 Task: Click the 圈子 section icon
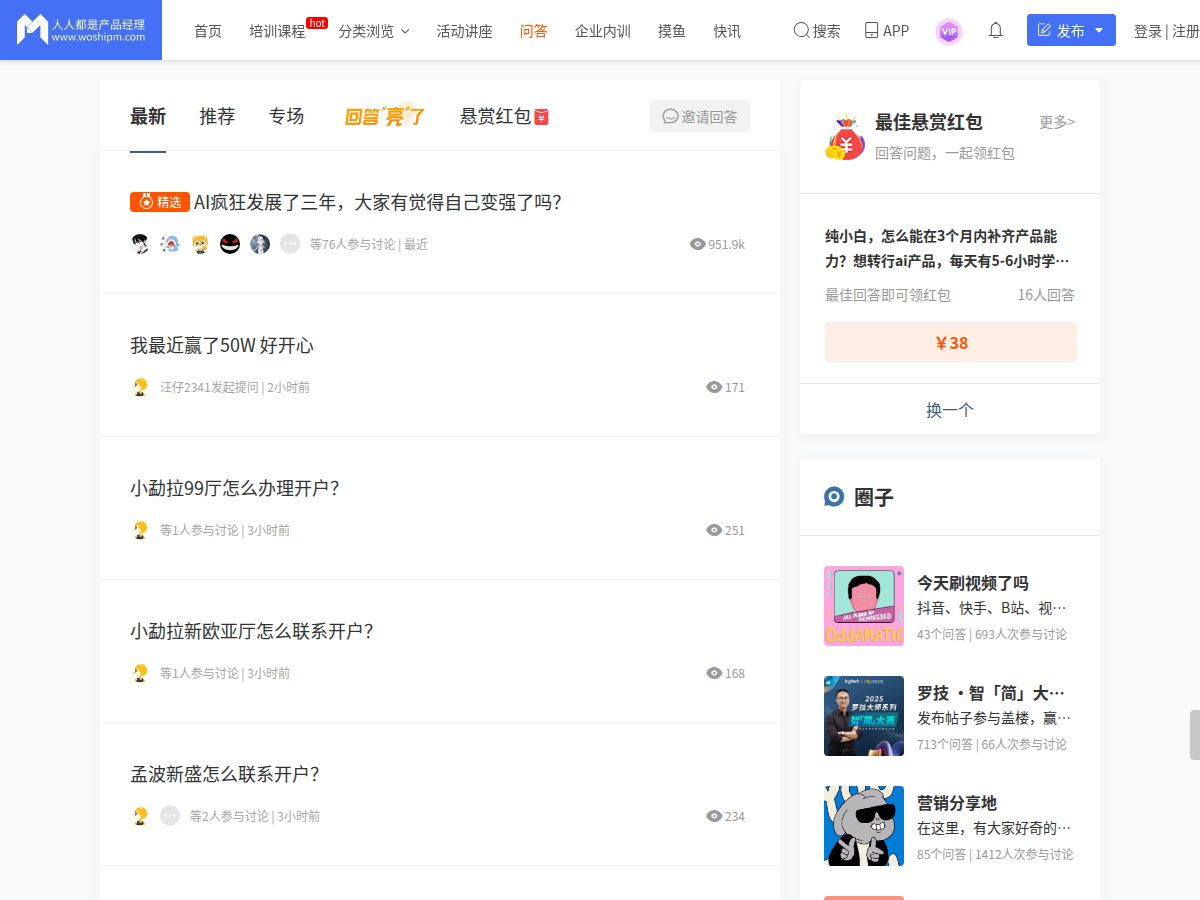(x=834, y=497)
